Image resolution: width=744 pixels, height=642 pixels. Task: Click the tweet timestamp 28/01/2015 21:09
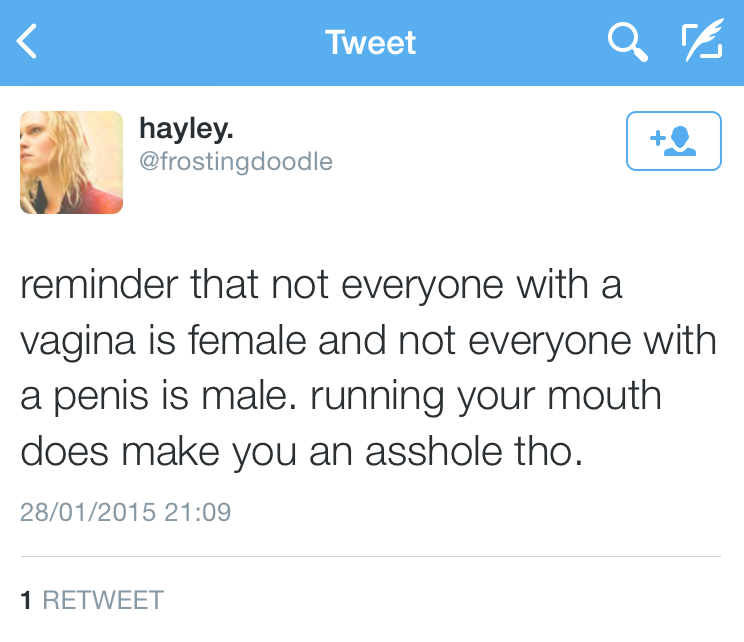[x=125, y=513]
